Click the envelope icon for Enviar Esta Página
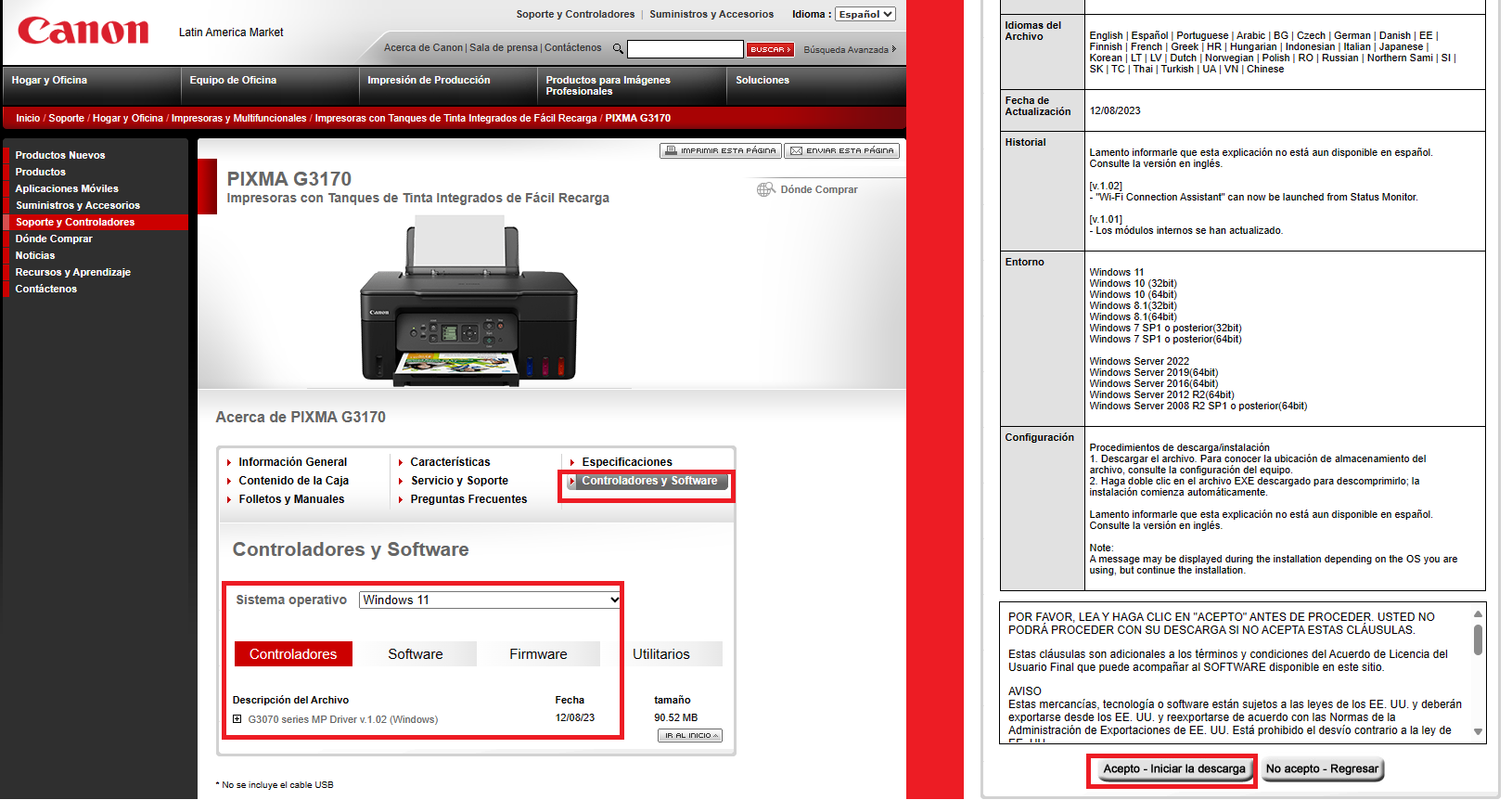 coord(796,150)
